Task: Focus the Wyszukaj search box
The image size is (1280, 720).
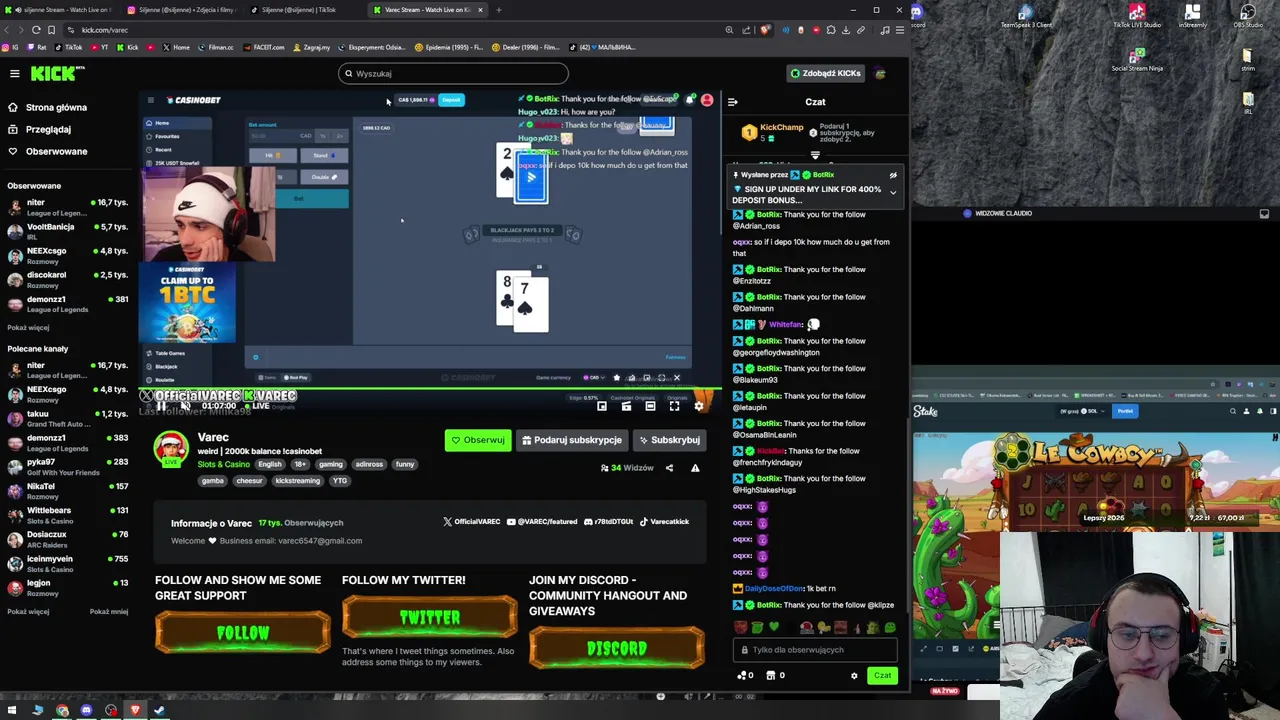Action: 453,73
